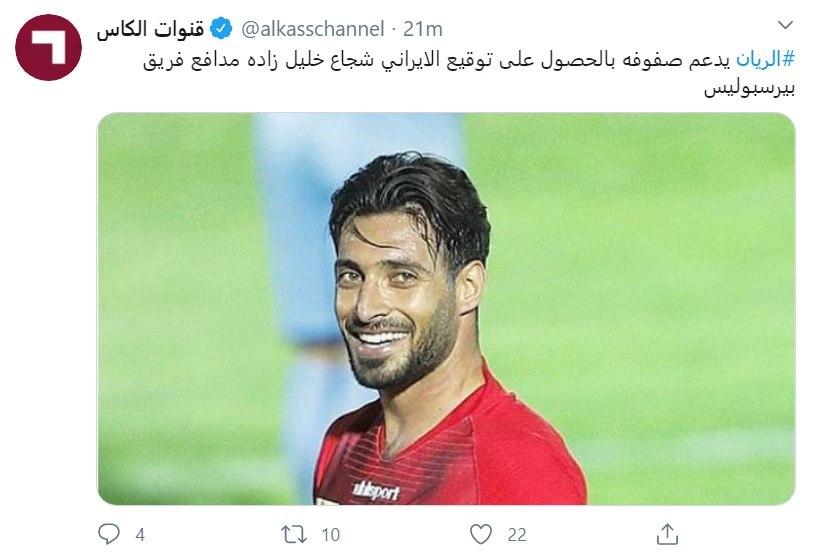
Task: Open the @alkasschannel handle link
Action: click(x=313, y=29)
